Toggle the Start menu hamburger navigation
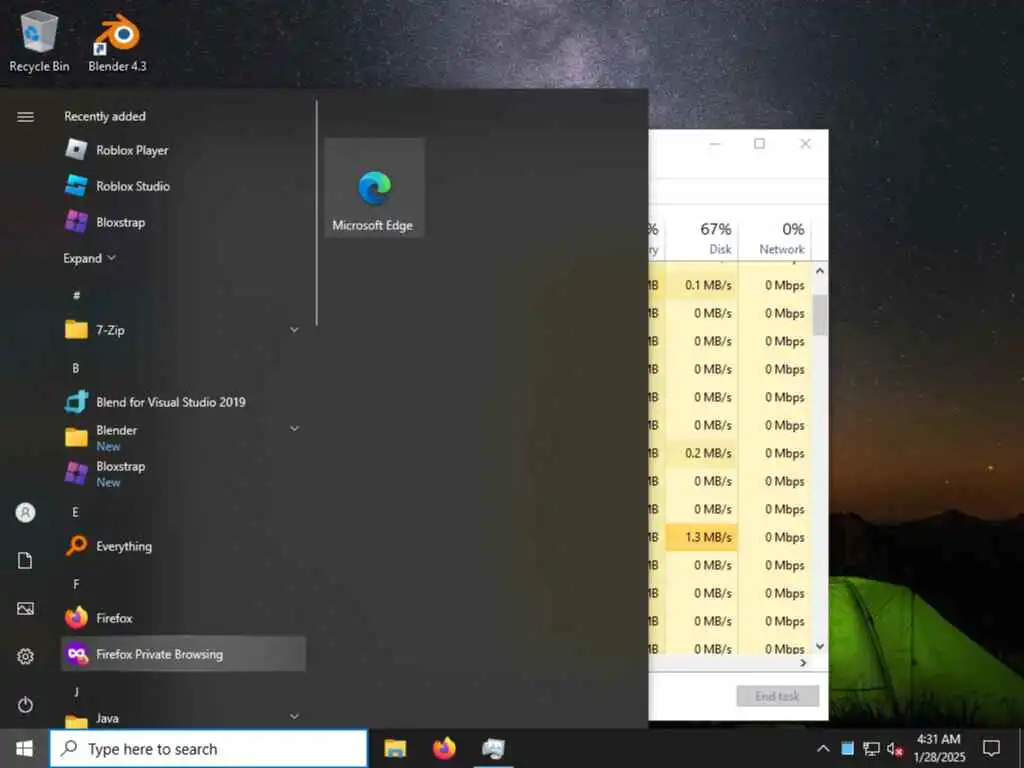This screenshot has height=768, width=1024. click(25, 117)
